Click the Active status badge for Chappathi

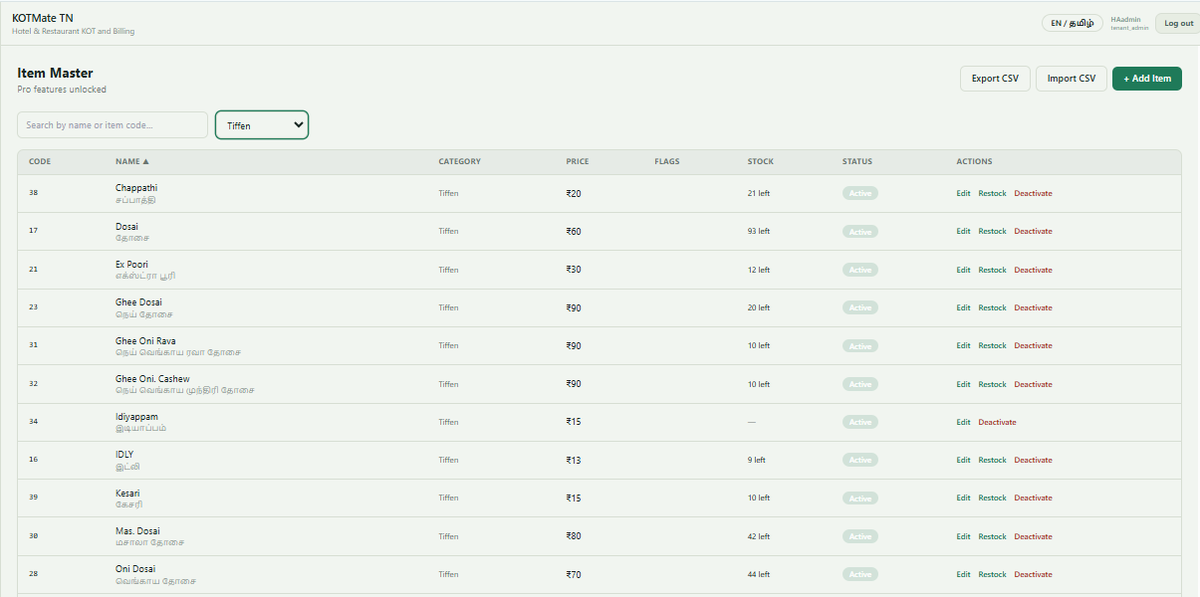coord(860,193)
